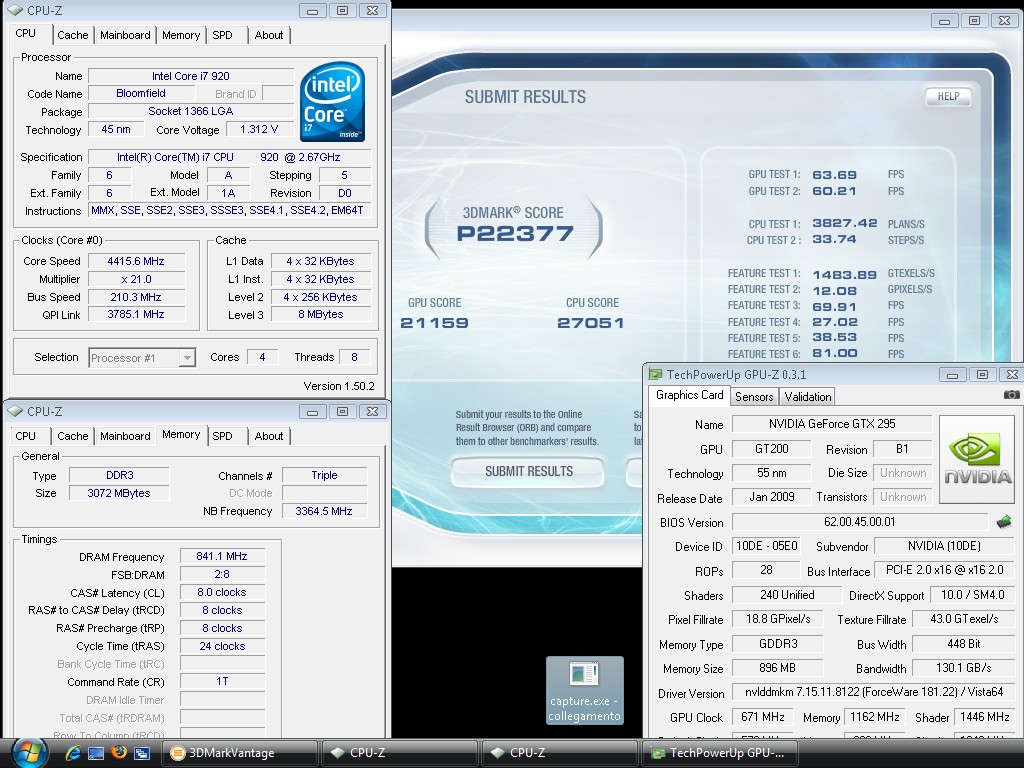Image resolution: width=1024 pixels, height=768 pixels.
Task: Click the Command Rate value "1T"
Action: tap(222, 681)
